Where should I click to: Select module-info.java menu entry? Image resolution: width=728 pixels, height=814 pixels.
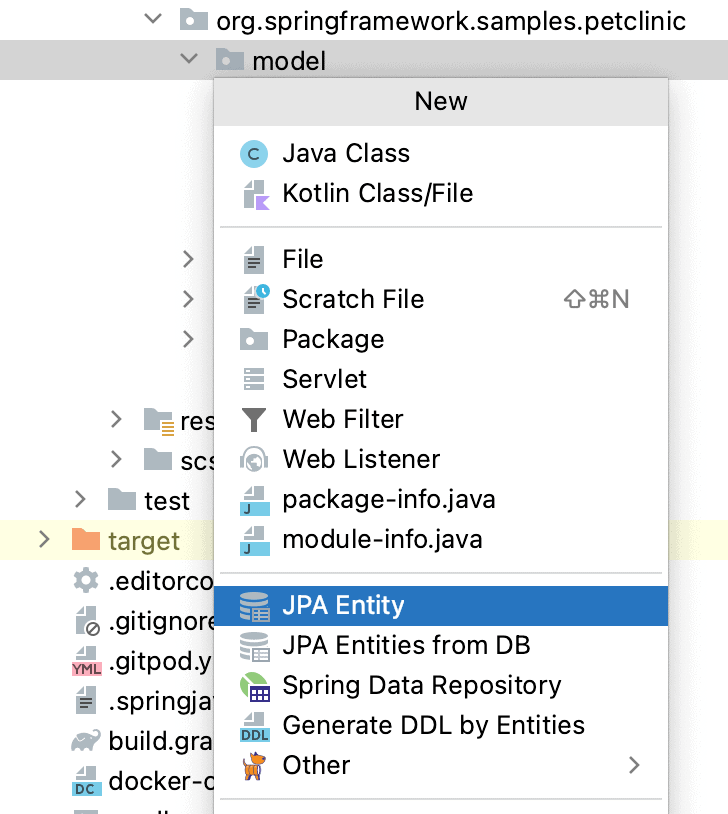coord(441,540)
